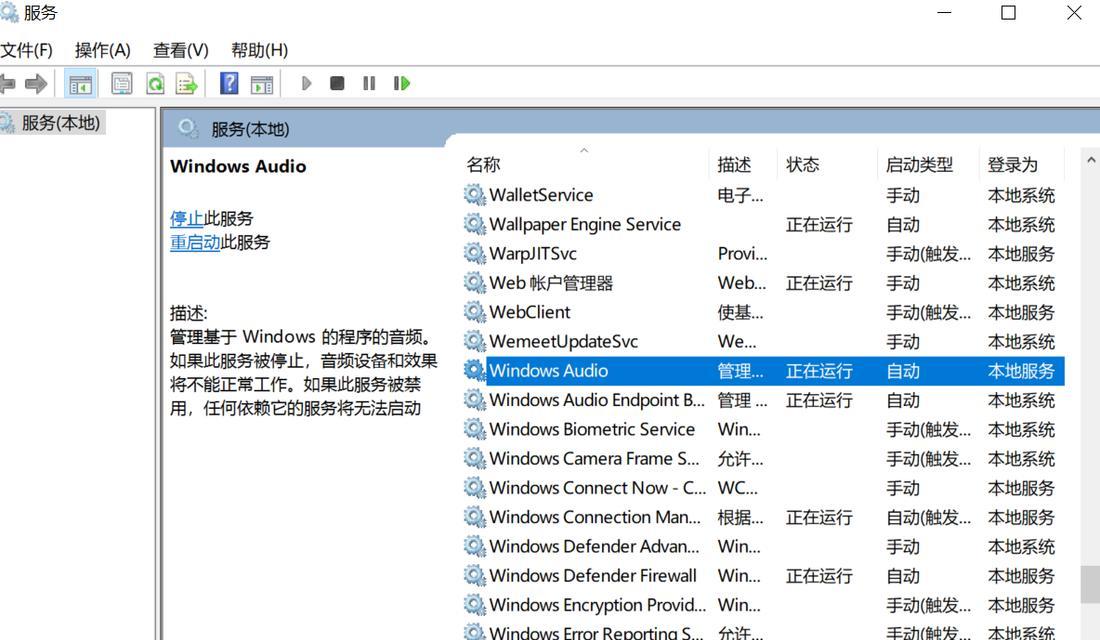Click the 停止 link to stop service

tap(187, 218)
